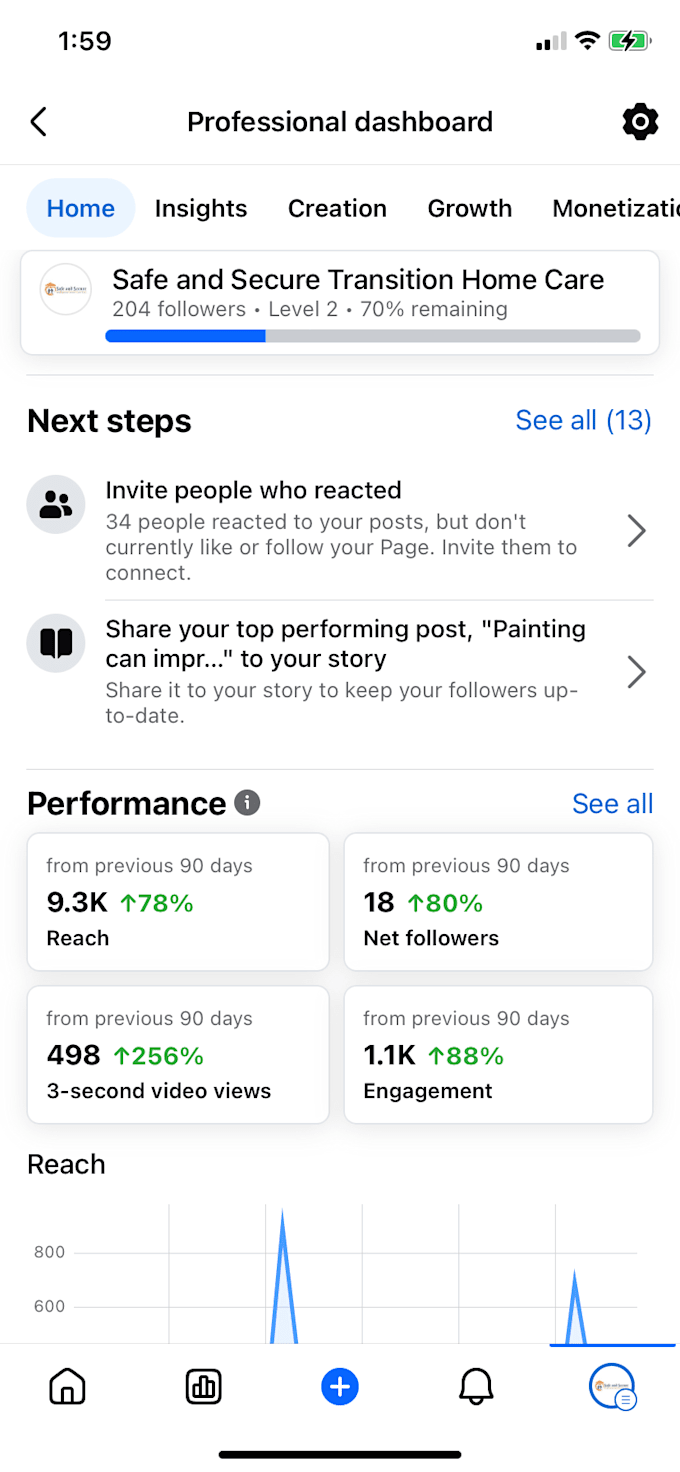Tap the book icon beside Share top performing post
The height and width of the screenshot is (1472, 680).
click(x=56, y=643)
